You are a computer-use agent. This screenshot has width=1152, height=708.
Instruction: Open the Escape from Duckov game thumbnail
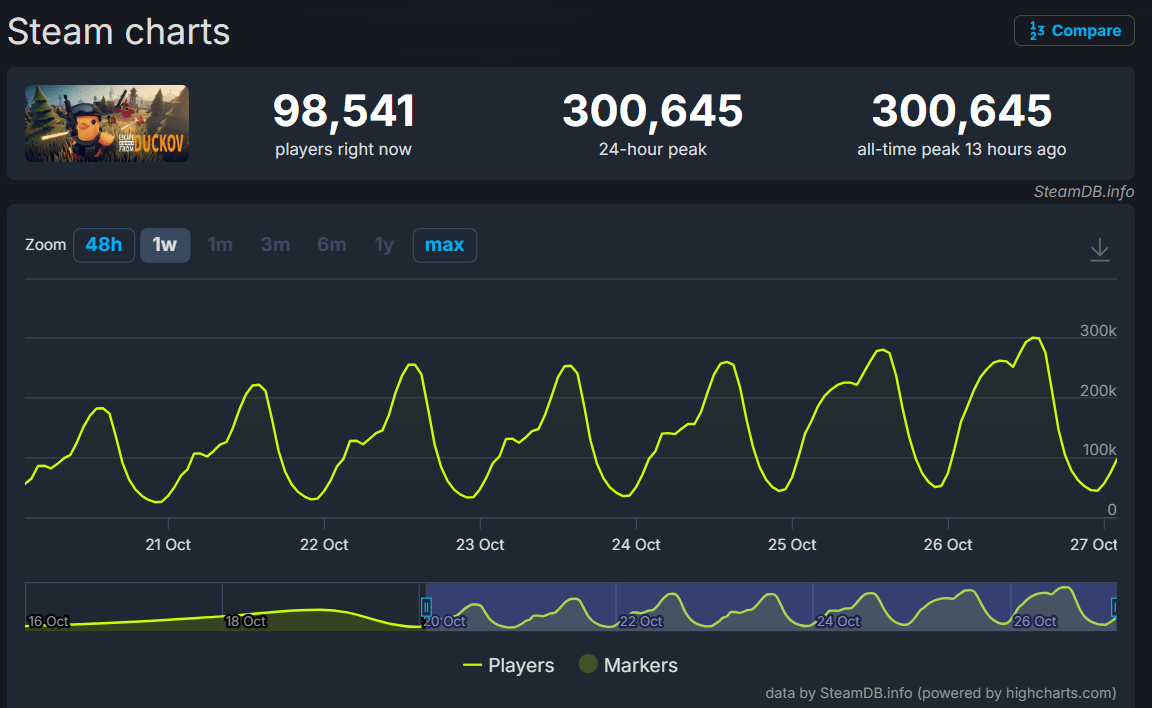(x=107, y=123)
